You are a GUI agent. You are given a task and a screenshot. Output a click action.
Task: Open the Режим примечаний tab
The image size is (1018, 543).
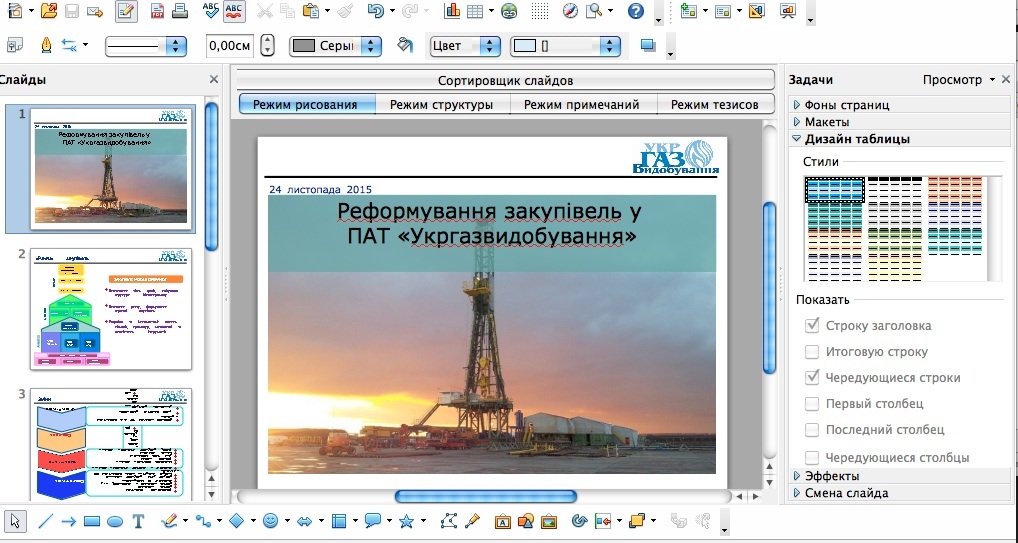coord(582,104)
